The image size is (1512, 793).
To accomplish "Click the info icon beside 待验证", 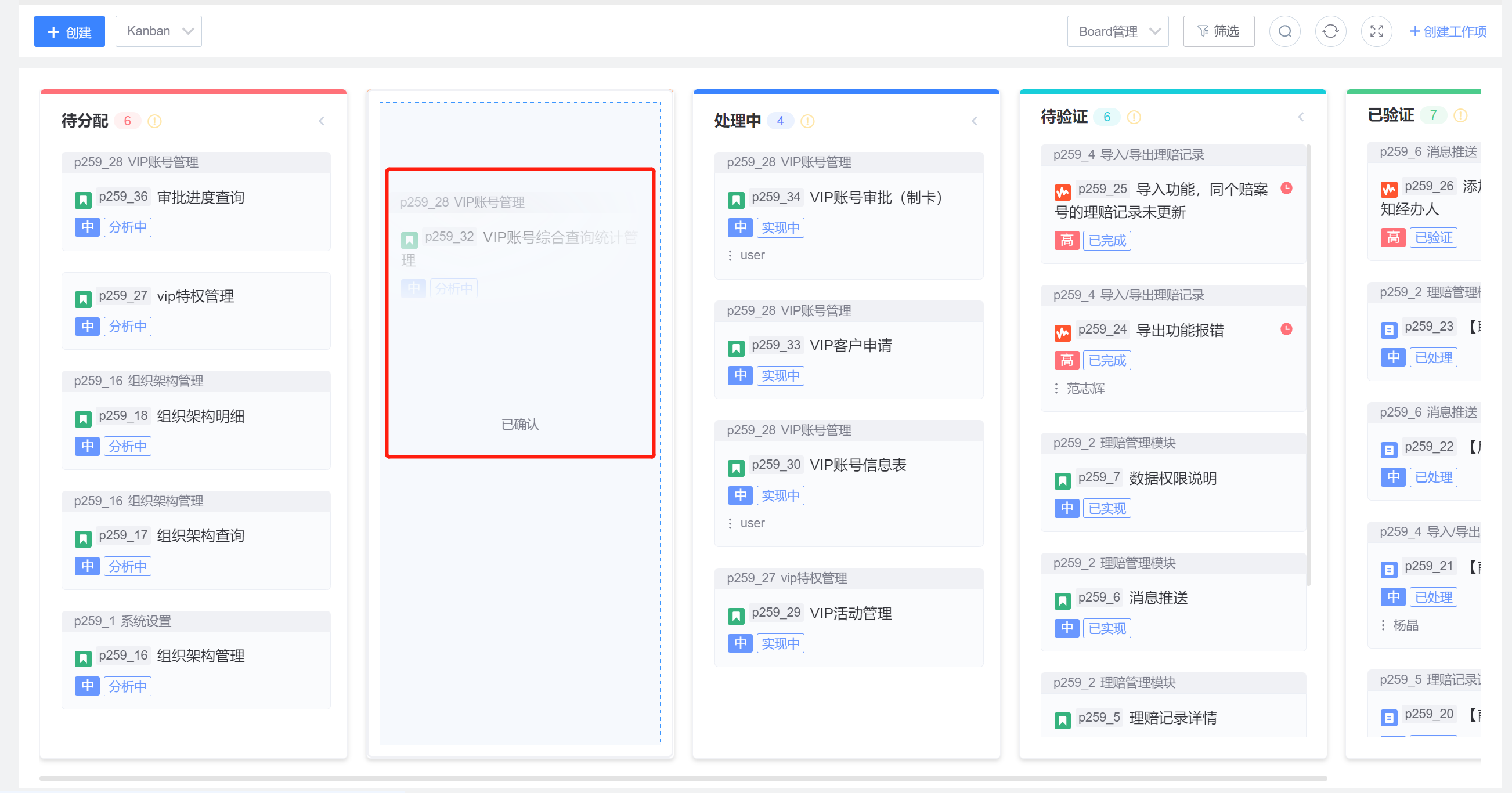I will point(1134,117).
